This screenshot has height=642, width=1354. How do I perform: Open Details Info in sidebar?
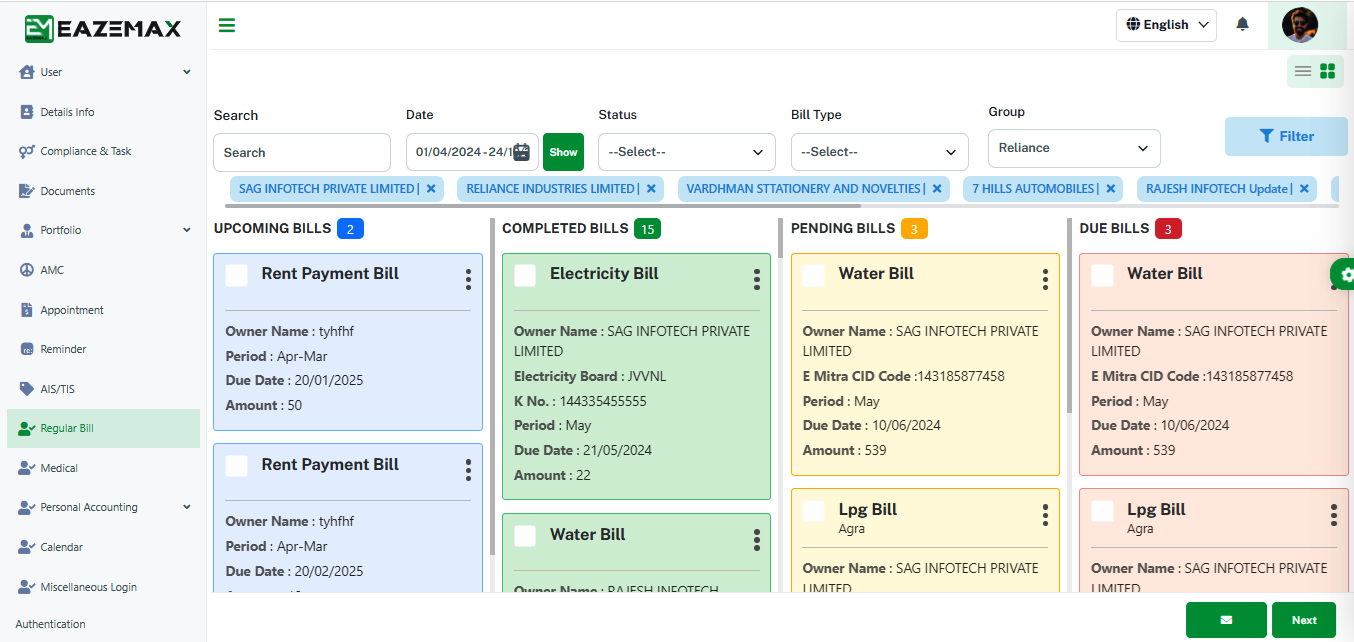(67, 112)
